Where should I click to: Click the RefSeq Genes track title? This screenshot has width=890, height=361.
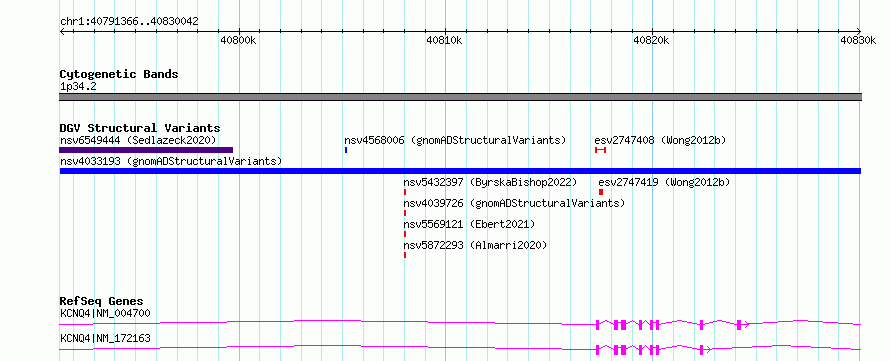click(102, 301)
